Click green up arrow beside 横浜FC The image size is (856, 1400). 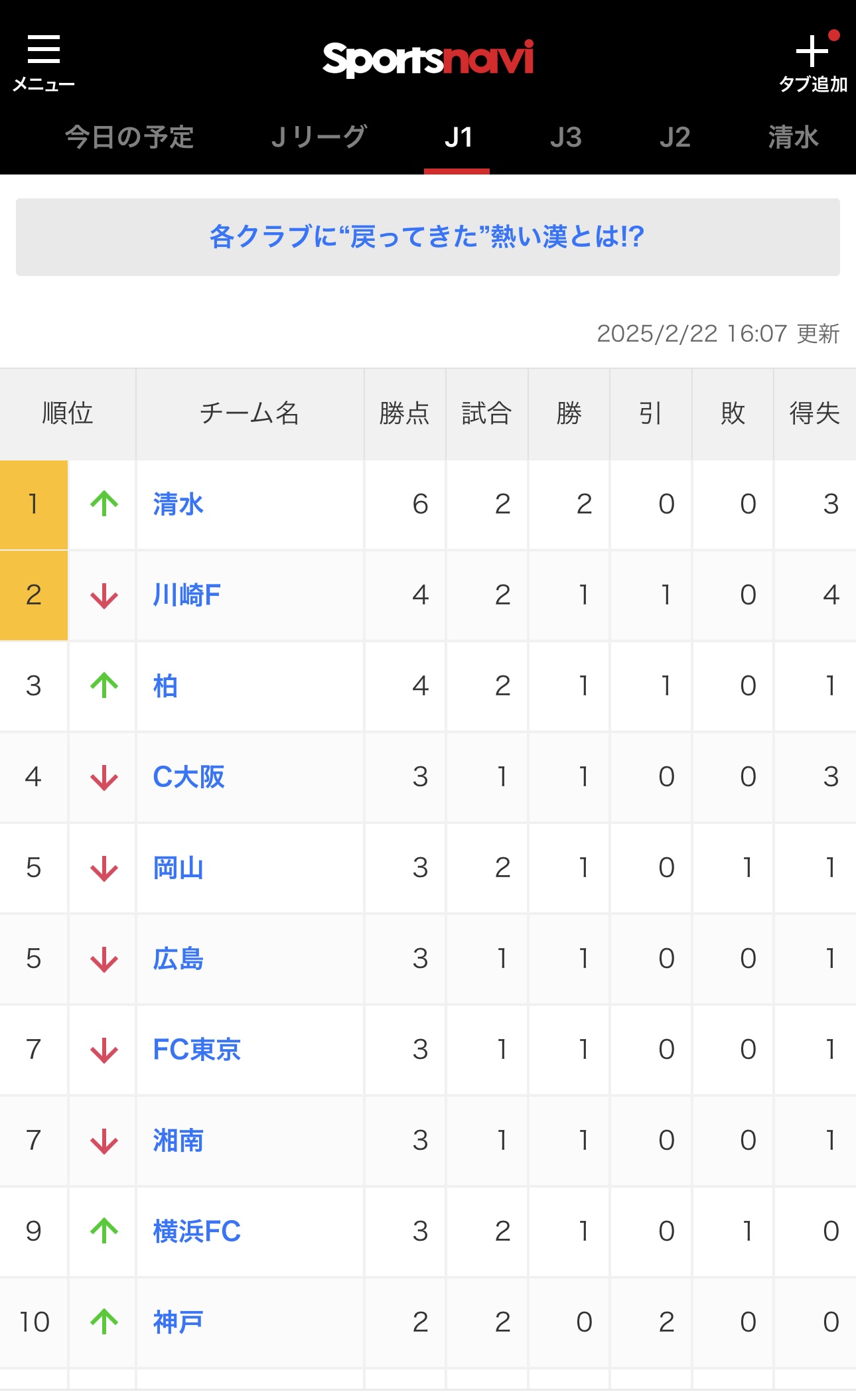coord(104,1231)
